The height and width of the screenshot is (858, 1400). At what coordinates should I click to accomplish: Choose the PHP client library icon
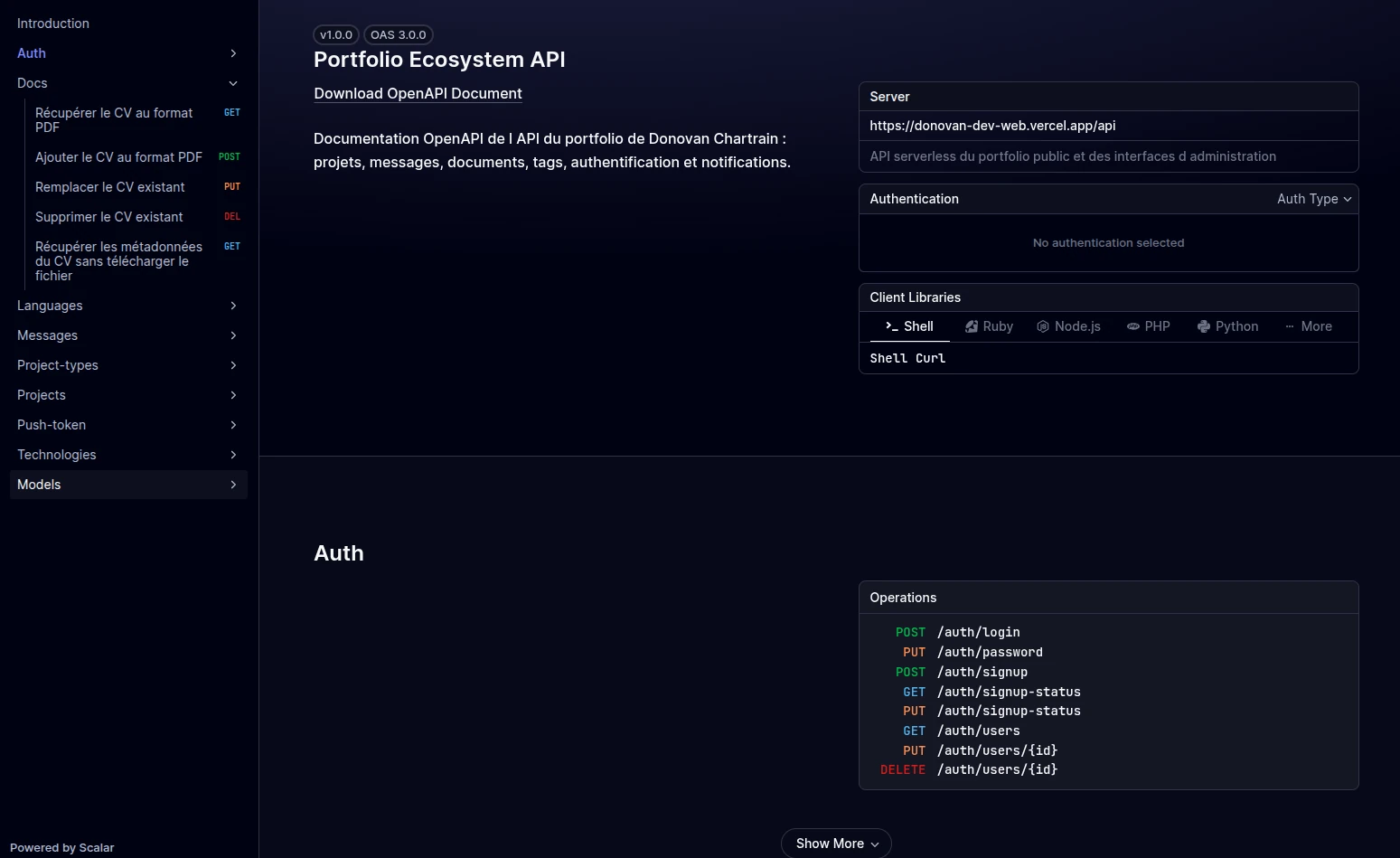(x=1132, y=326)
